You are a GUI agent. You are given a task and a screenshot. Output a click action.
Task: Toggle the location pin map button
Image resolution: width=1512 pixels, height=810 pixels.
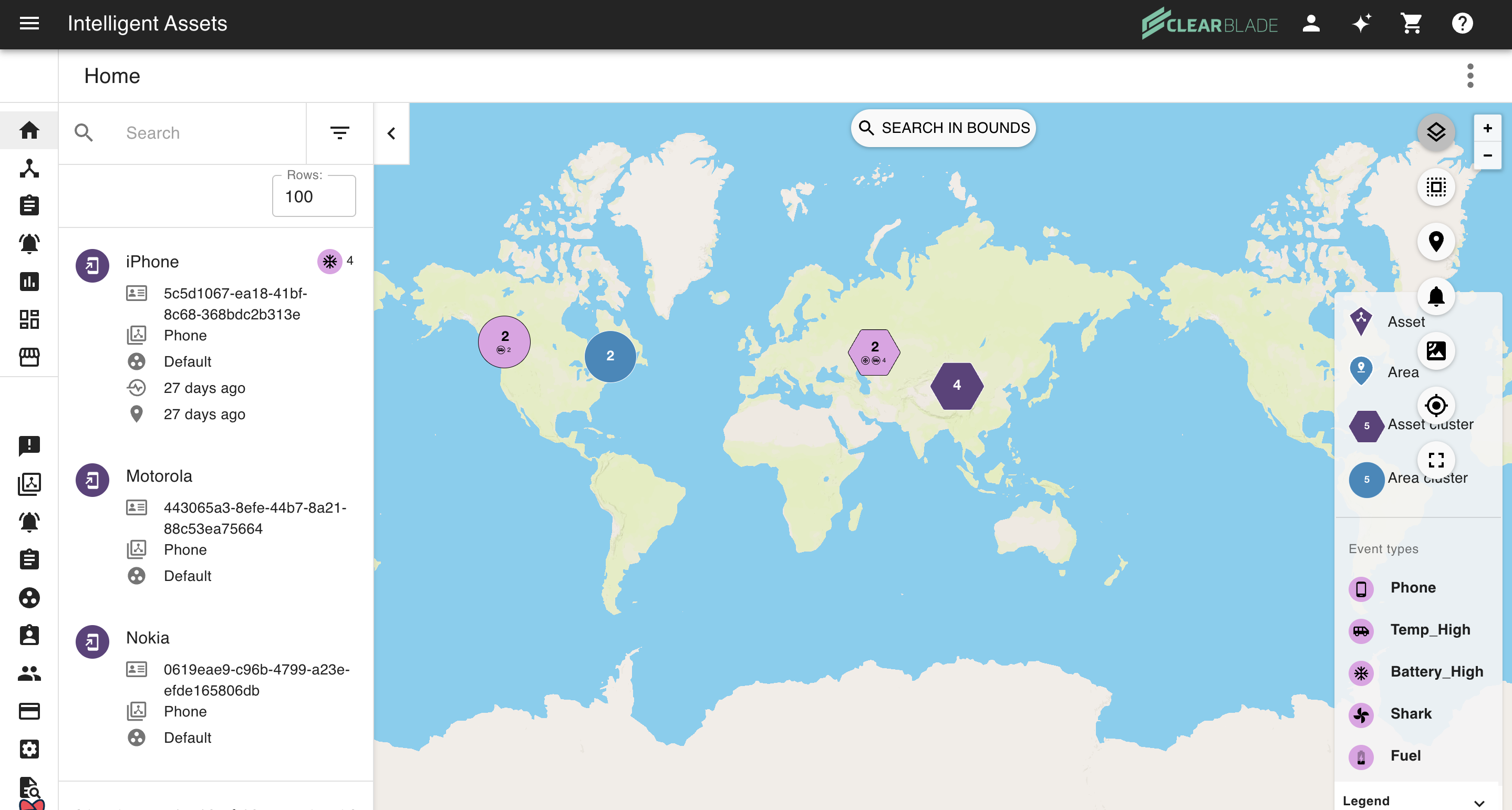pos(1436,241)
